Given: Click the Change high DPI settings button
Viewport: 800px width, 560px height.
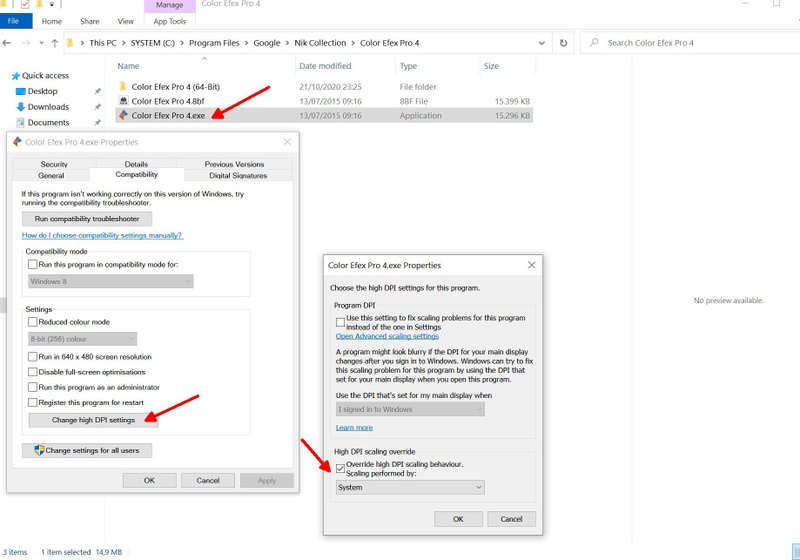Looking at the screenshot, I should (93, 420).
